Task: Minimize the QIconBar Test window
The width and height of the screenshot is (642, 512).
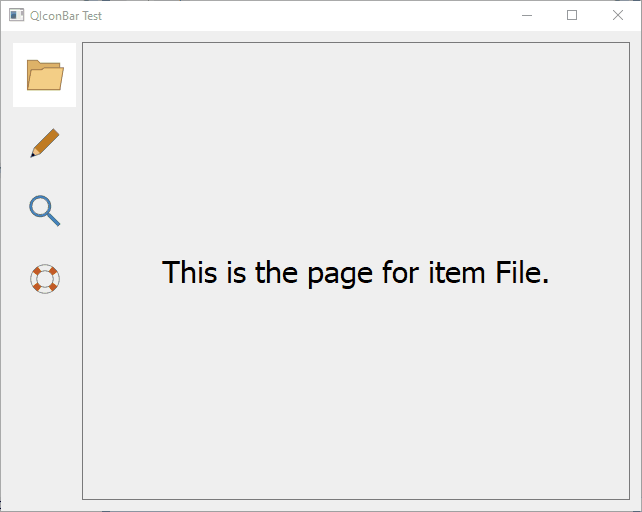Action: pos(527,16)
